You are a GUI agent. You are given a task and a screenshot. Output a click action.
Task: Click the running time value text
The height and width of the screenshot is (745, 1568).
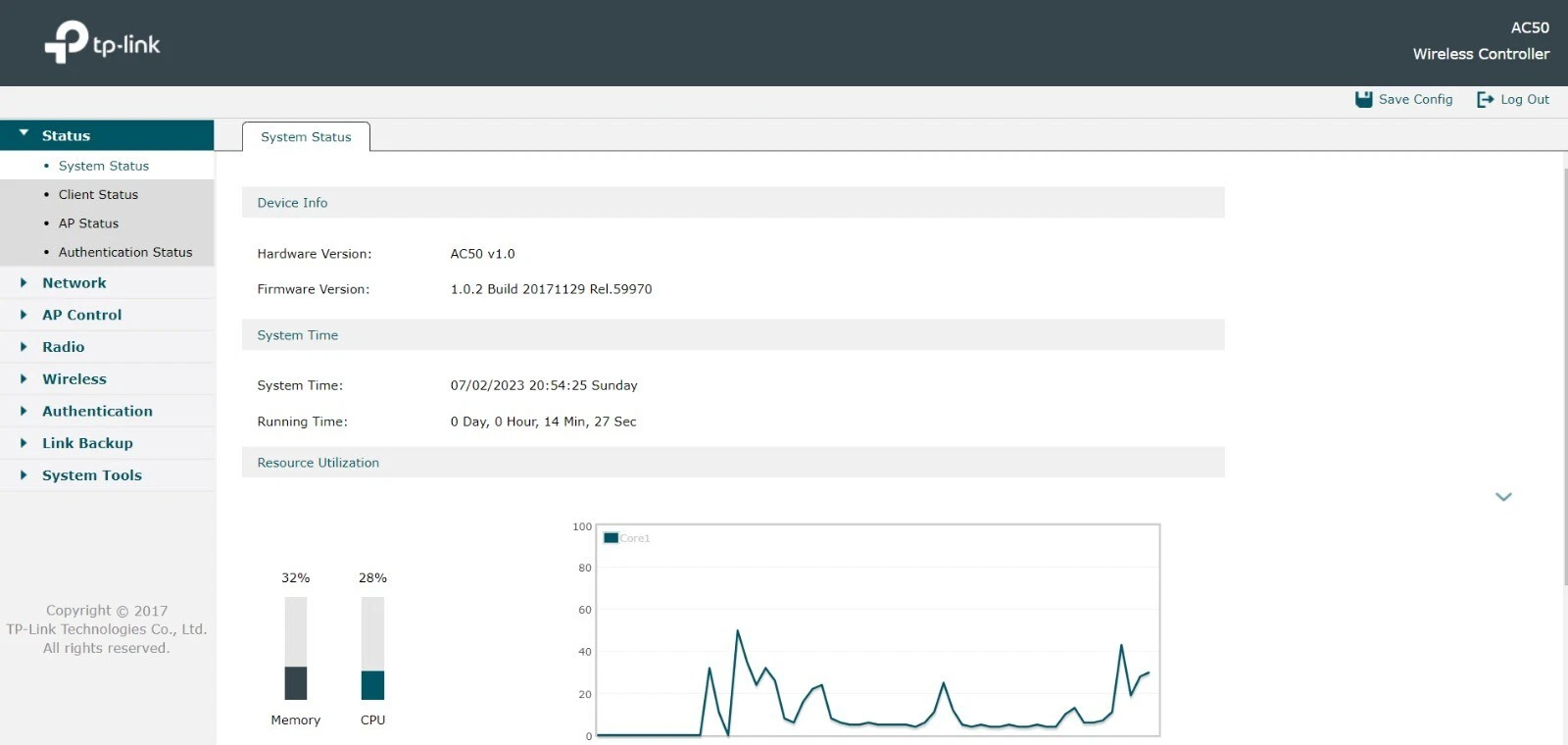tap(543, 422)
